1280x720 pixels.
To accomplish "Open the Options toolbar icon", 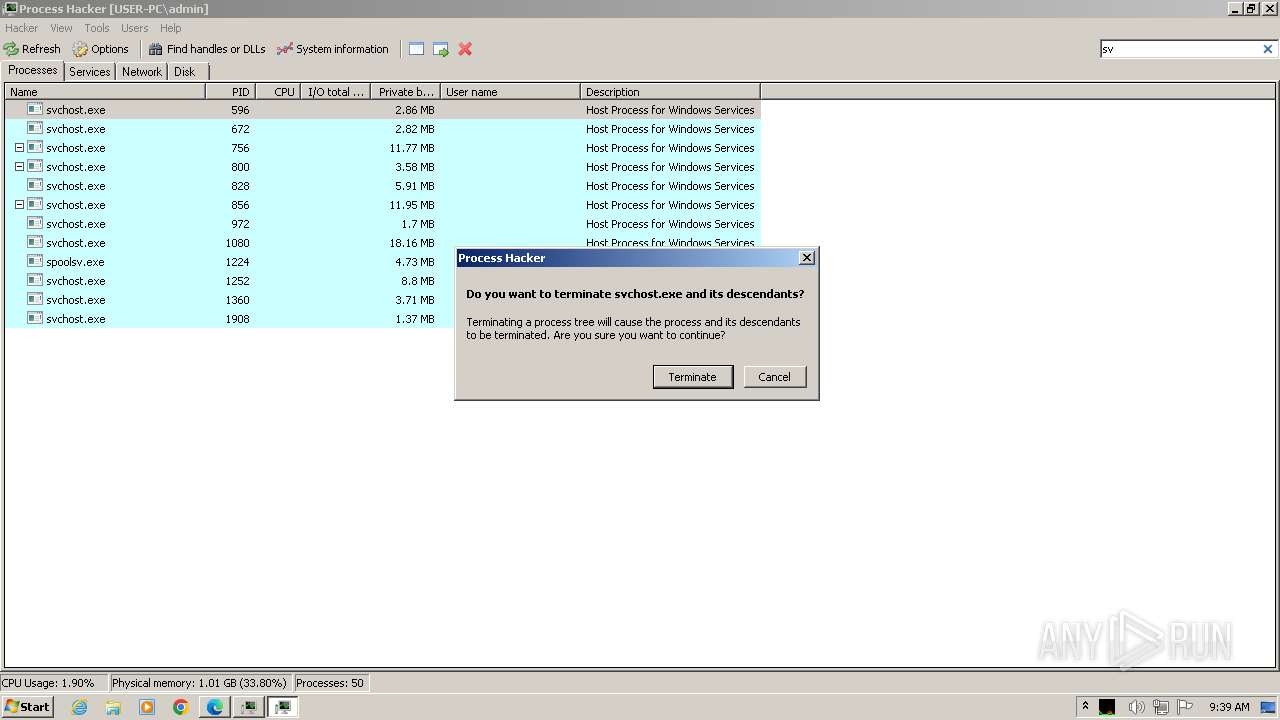I will 101,49.
